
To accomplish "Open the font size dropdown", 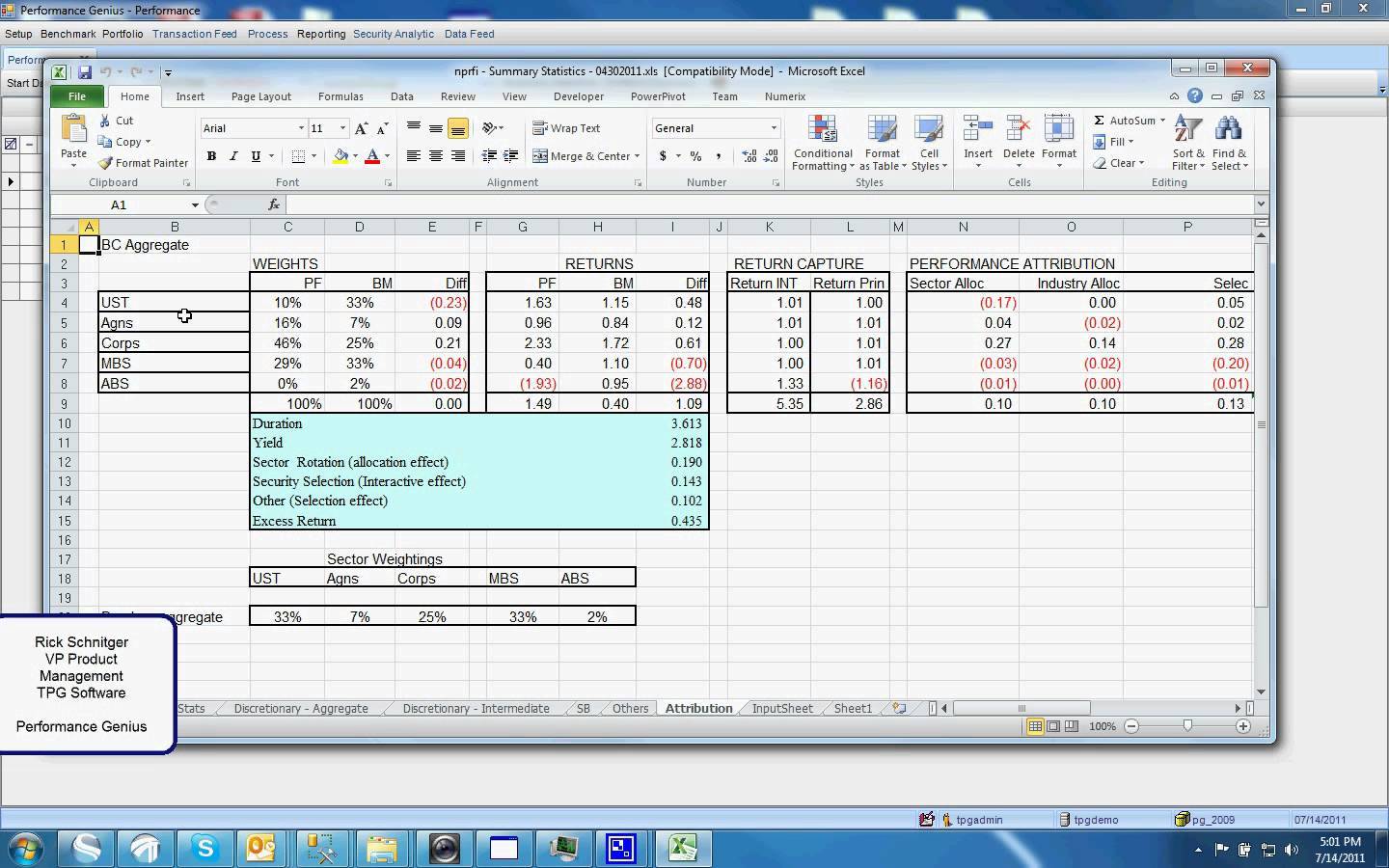I will (x=342, y=128).
